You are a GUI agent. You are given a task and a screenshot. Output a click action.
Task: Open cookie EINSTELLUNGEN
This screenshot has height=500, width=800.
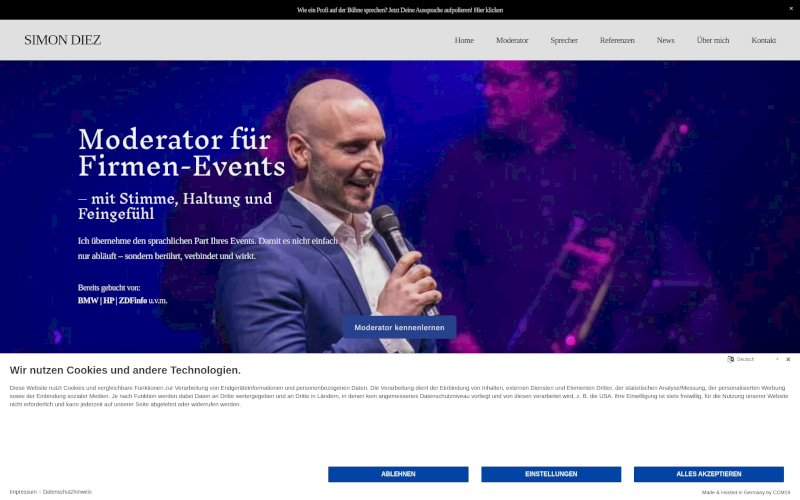coord(551,474)
